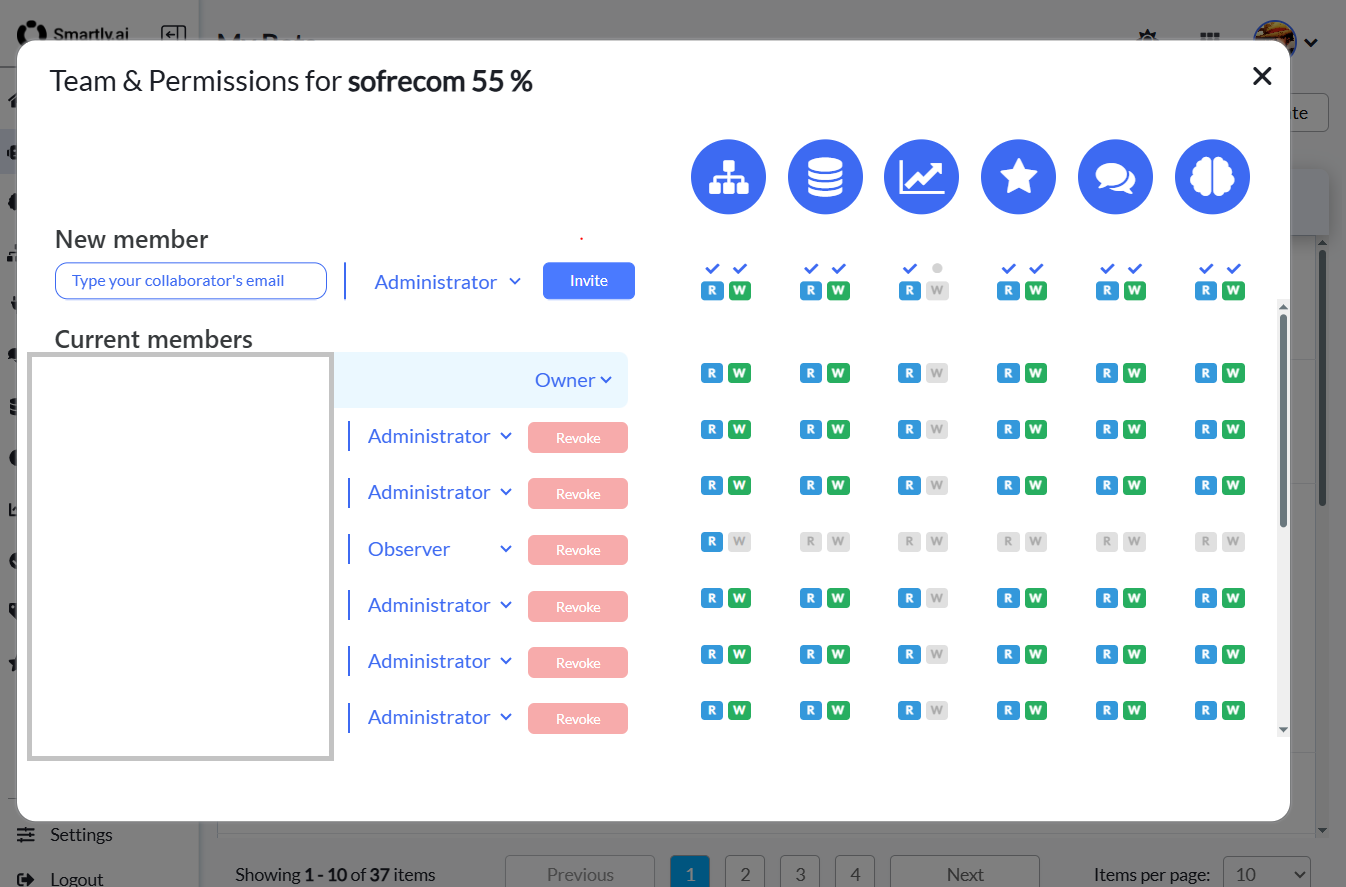Image resolution: width=1346 pixels, height=887 pixels.
Task: Go to Next page of items
Action: click(x=965, y=873)
